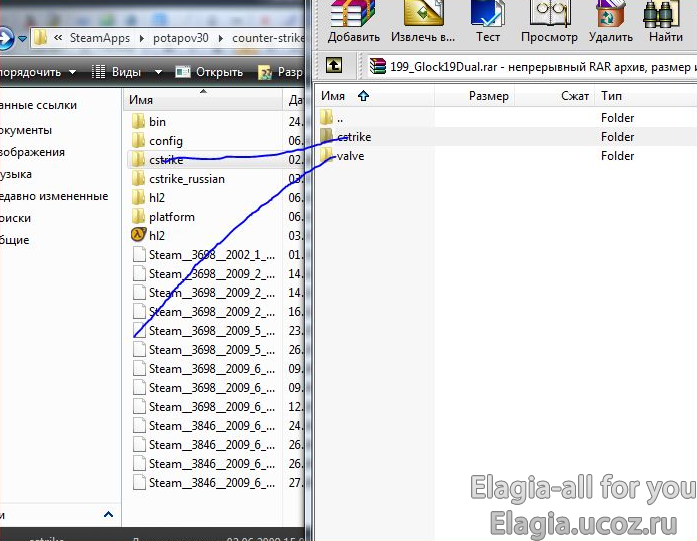Open Музыка favorite link in sidebar
The image size is (697, 541).
pyautogui.click(x=16, y=174)
